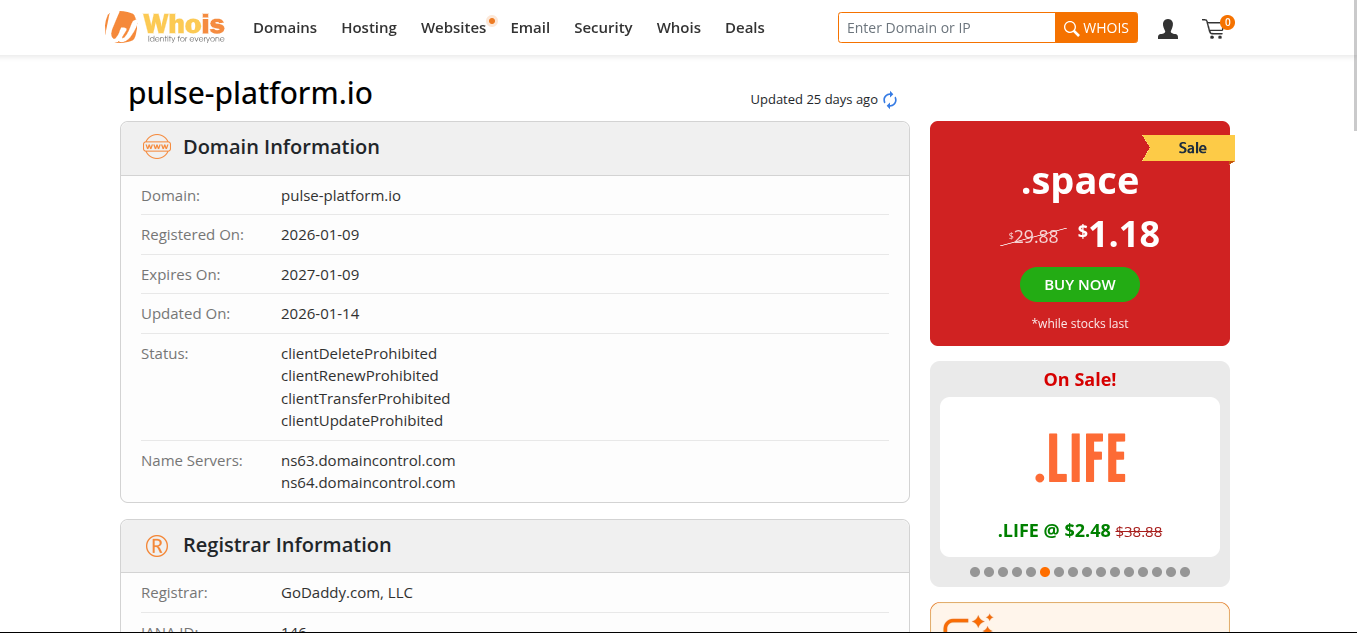Click the On Sale! heading

pos(1080,380)
